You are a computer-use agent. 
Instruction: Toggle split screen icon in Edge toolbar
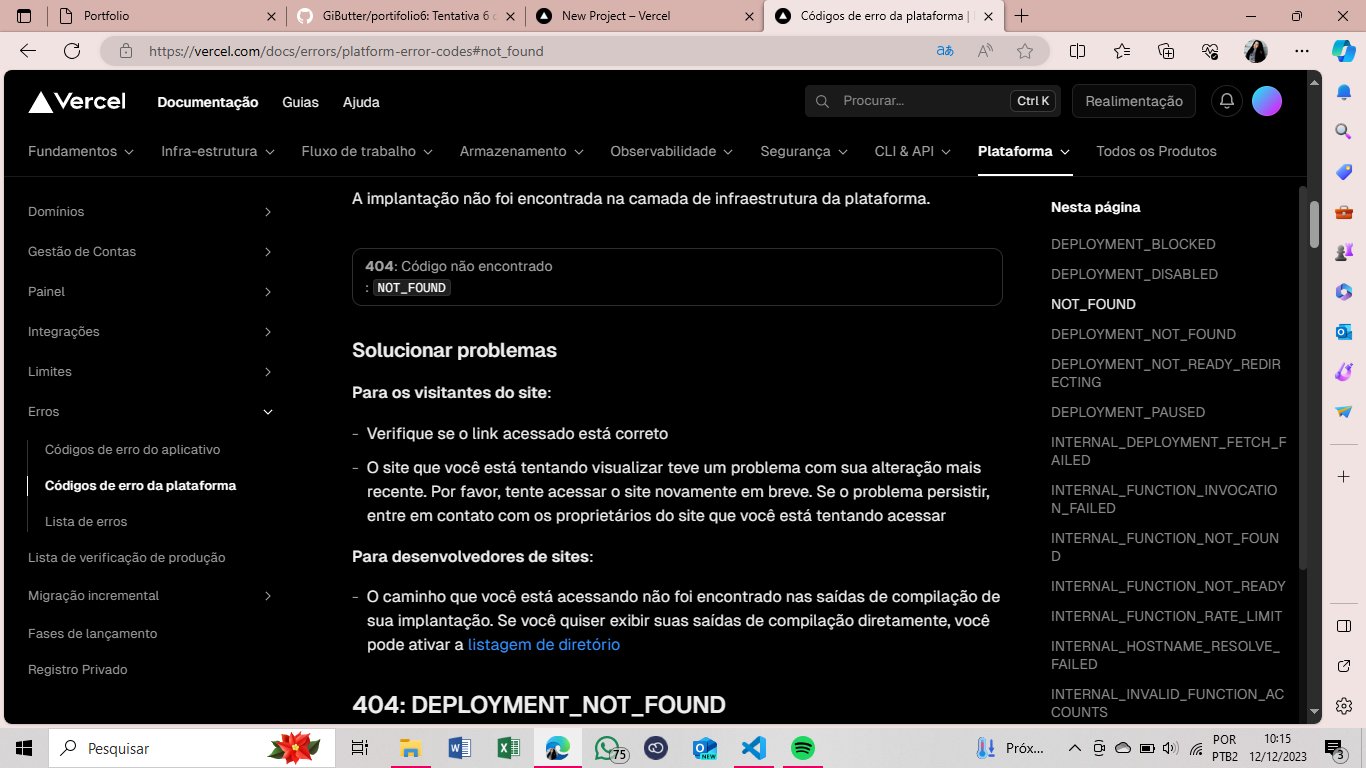pyautogui.click(x=1077, y=51)
